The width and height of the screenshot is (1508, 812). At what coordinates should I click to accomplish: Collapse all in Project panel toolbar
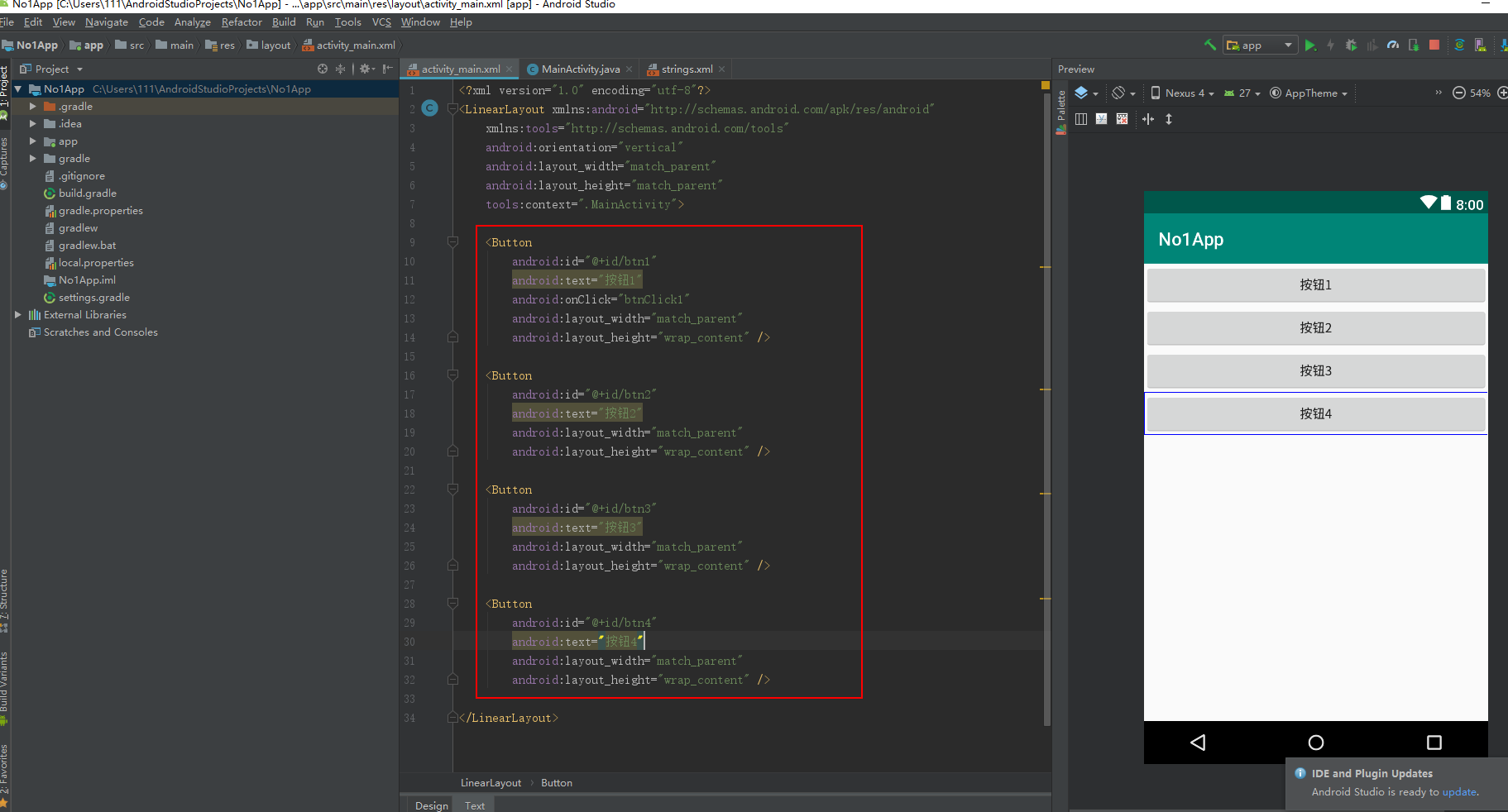click(340, 69)
